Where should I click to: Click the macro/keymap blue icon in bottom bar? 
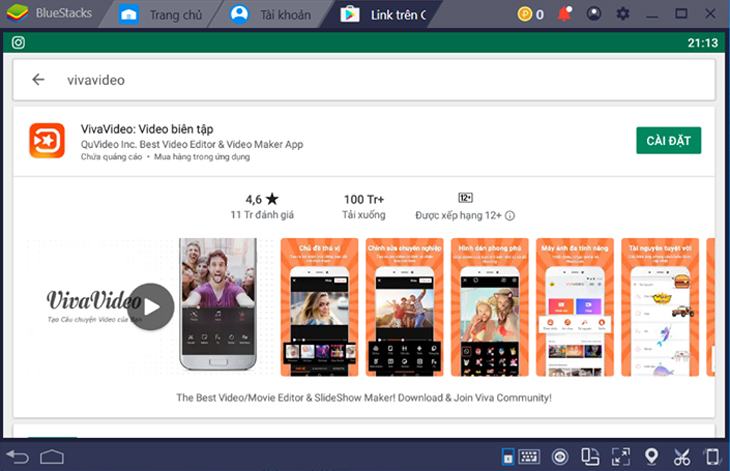[x=508, y=457]
